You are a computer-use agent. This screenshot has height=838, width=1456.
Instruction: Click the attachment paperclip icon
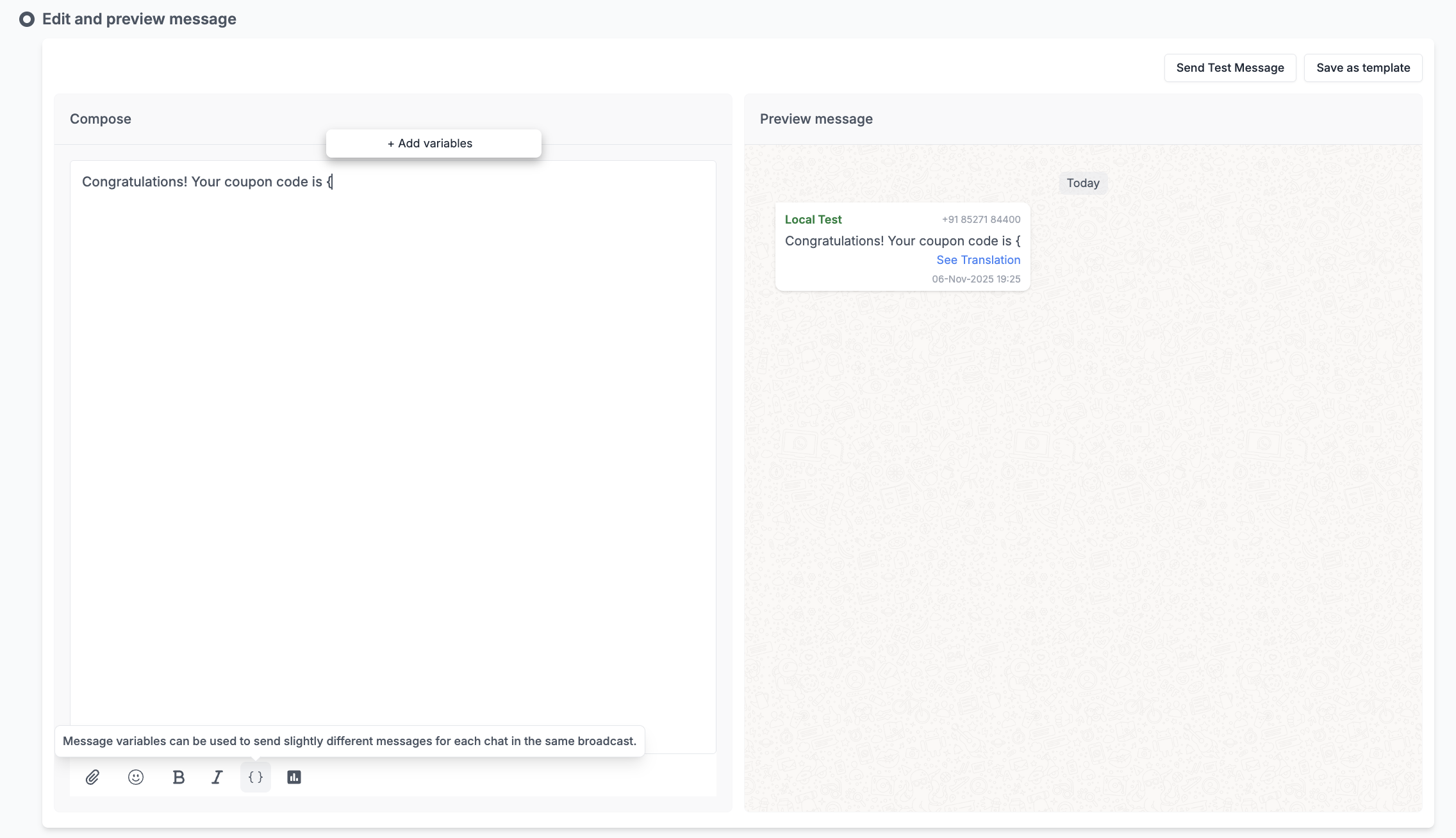(x=92, y=777)
